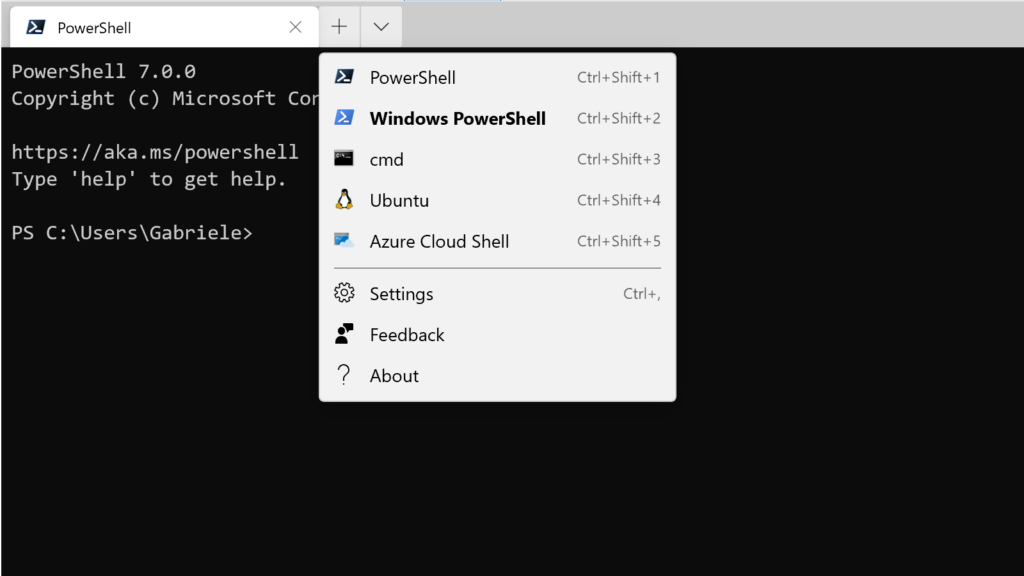Switch to the PowerShell tab
This screenshot has width=1024, height=576.
[165, 27]
